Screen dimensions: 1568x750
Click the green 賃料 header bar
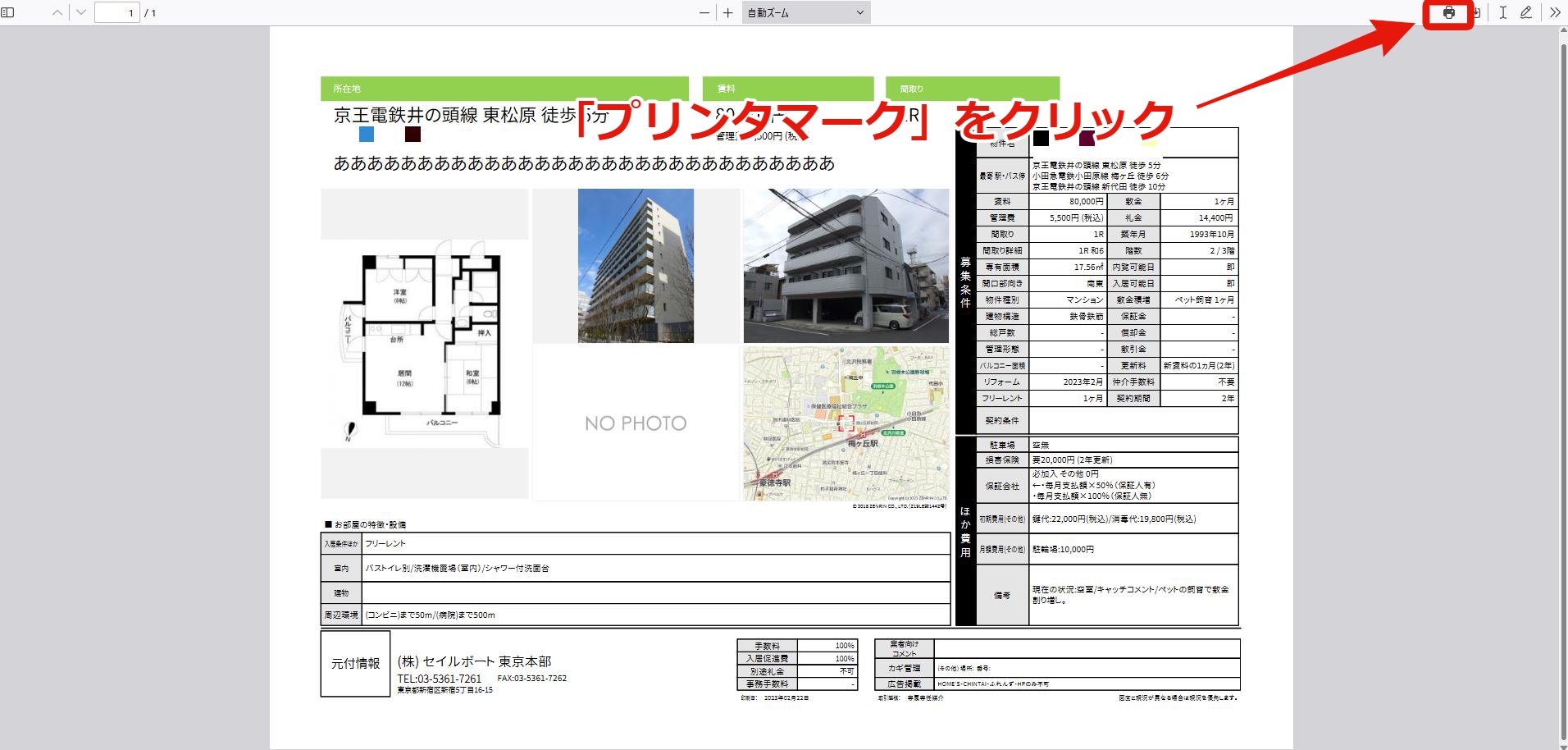(788, 88)
